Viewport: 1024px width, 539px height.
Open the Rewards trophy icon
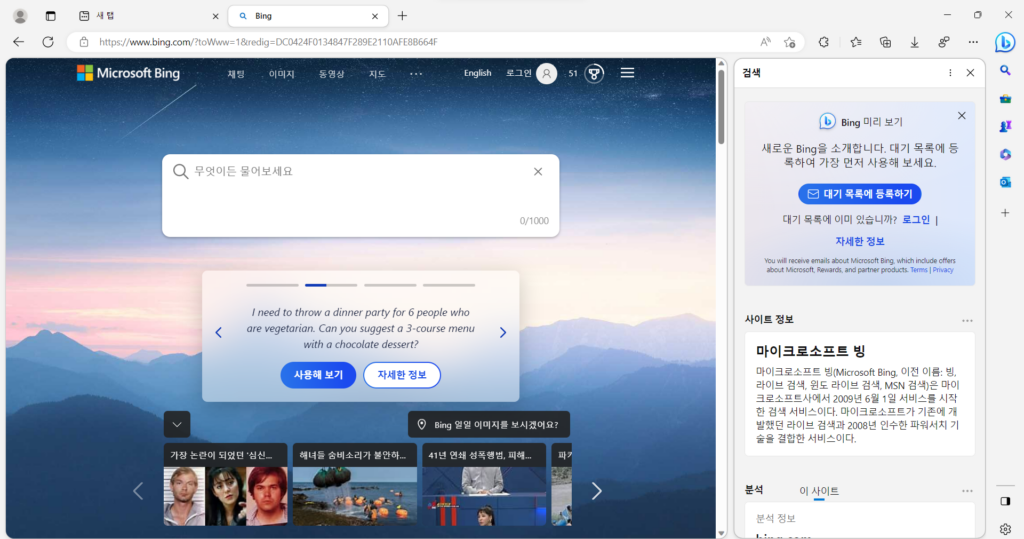tap(594, 74)
